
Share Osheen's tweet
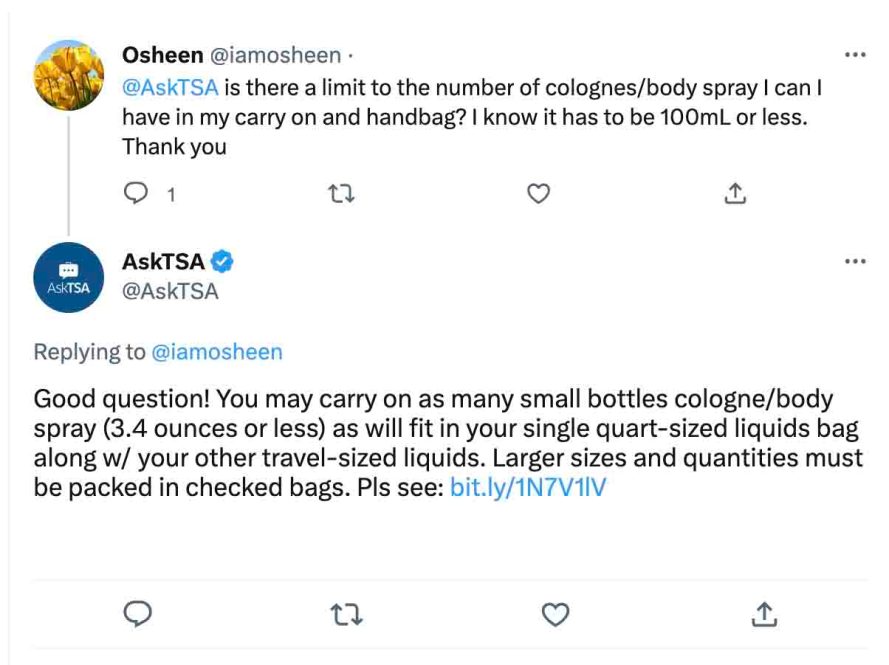[x=735, y=193]
